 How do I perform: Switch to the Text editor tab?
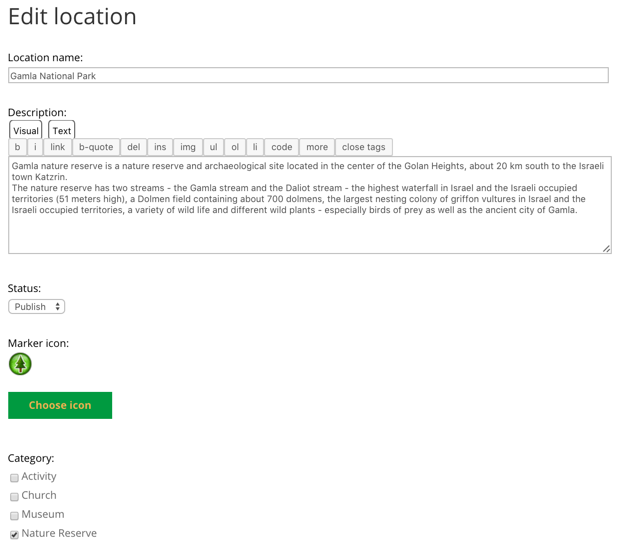click(62, 130)
